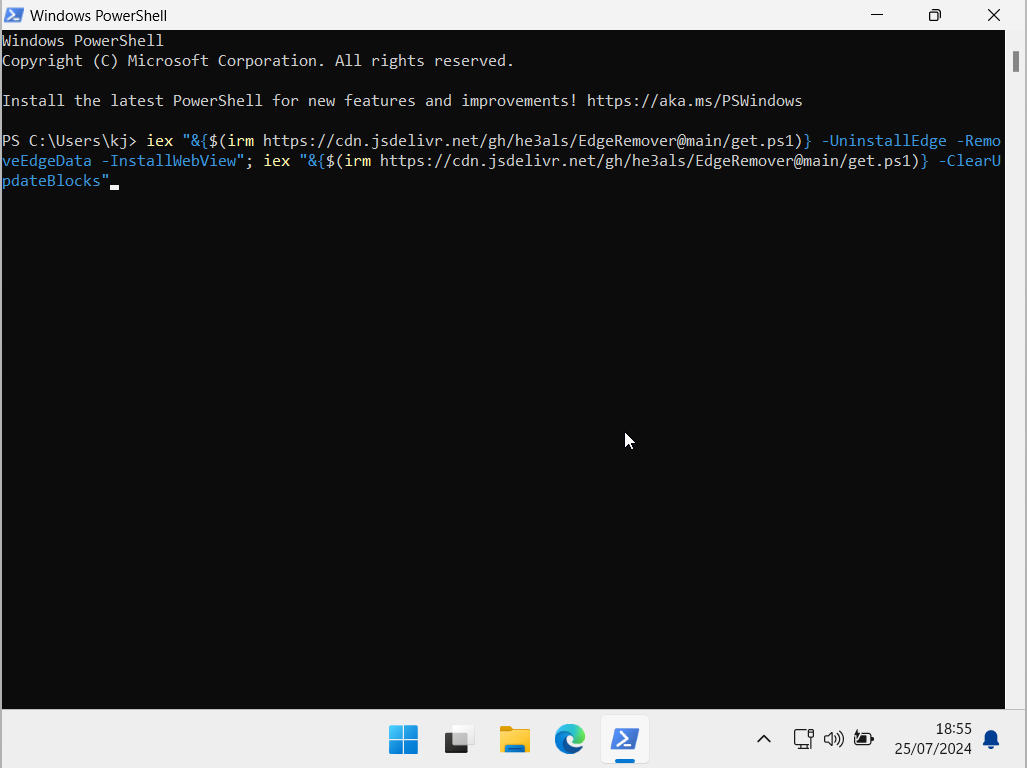Open the volume speaker tray icon

coord(834,739)
